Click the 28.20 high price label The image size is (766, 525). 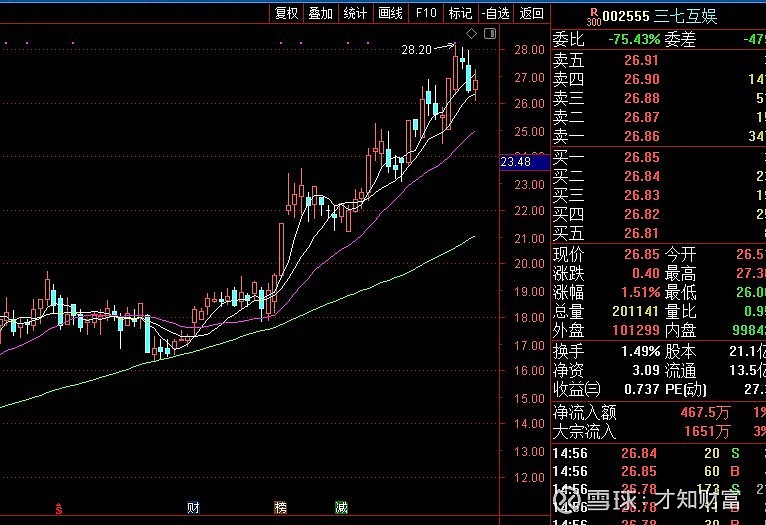(x=417, y=49)
